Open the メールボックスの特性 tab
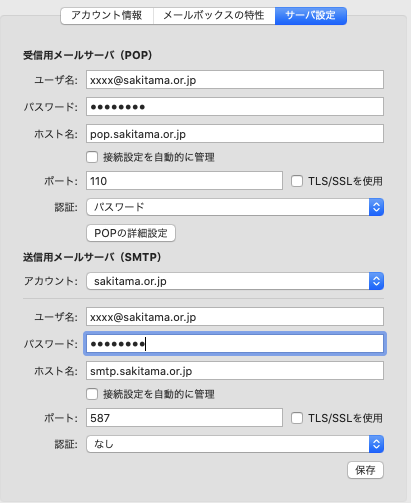This screenshot has width=411, height=503. tap(214, 15)
